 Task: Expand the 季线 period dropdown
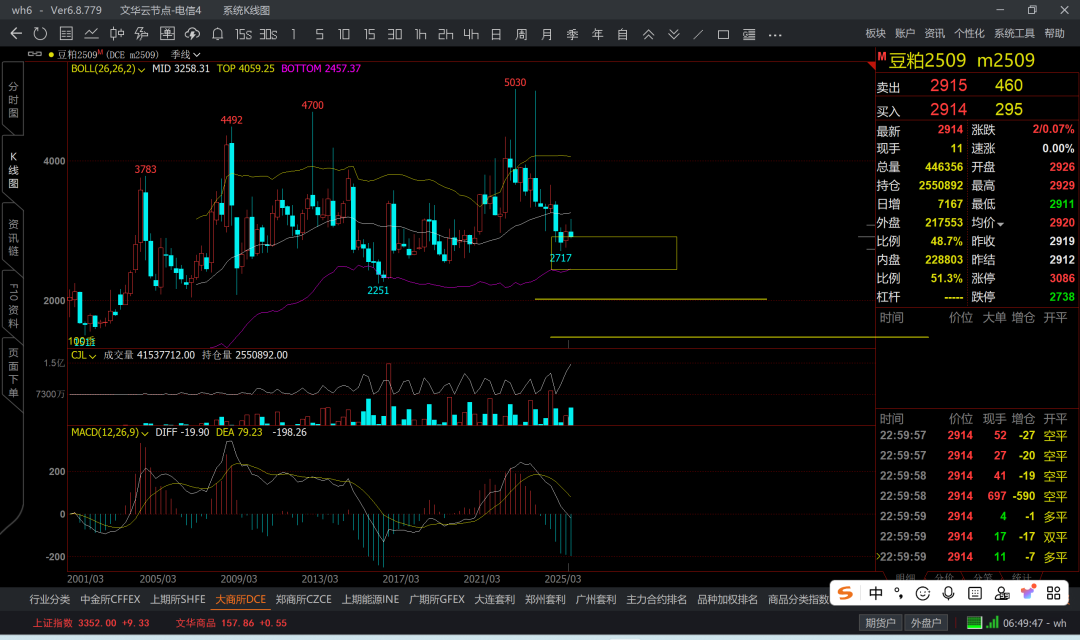(x=186, y=54)
